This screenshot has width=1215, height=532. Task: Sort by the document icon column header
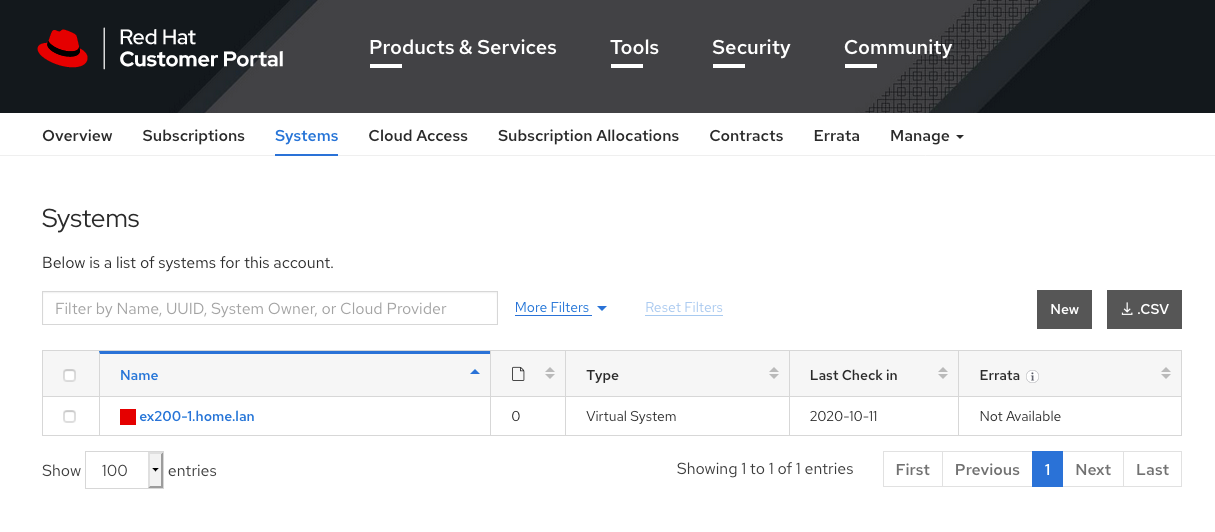(x=518, y=374)
